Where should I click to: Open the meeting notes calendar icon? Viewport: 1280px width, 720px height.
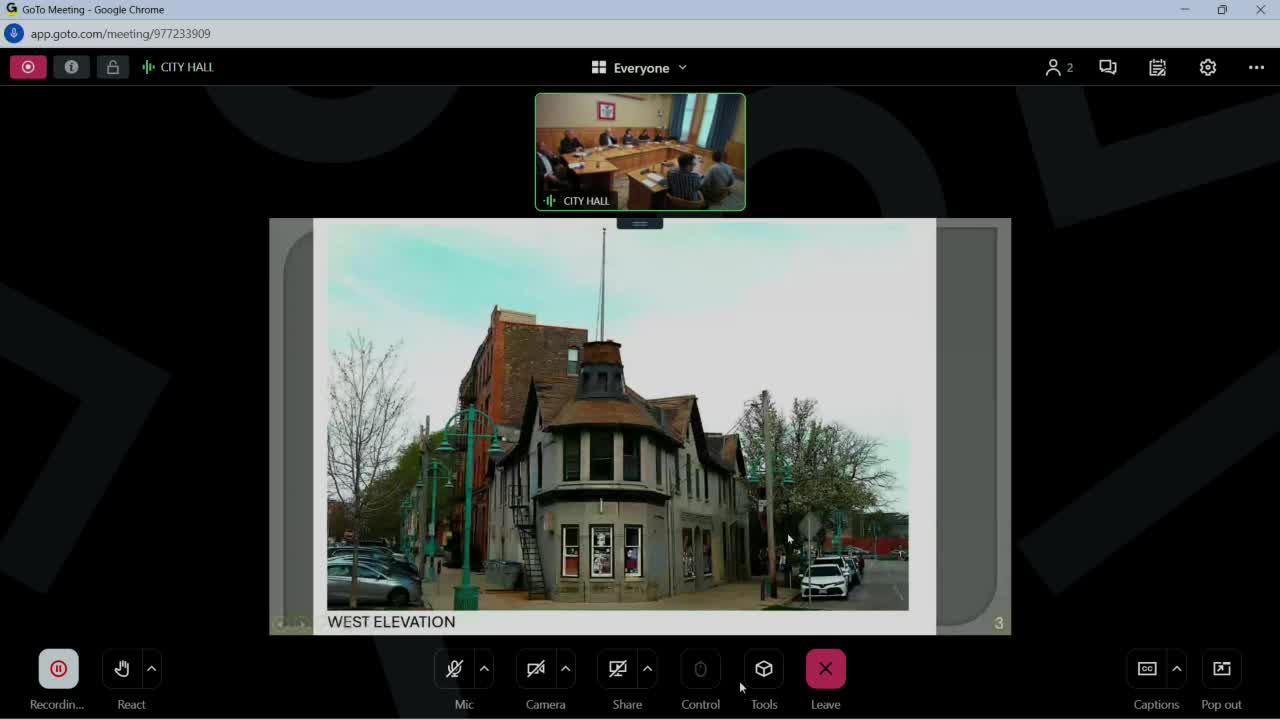(x=1157, y=67)
